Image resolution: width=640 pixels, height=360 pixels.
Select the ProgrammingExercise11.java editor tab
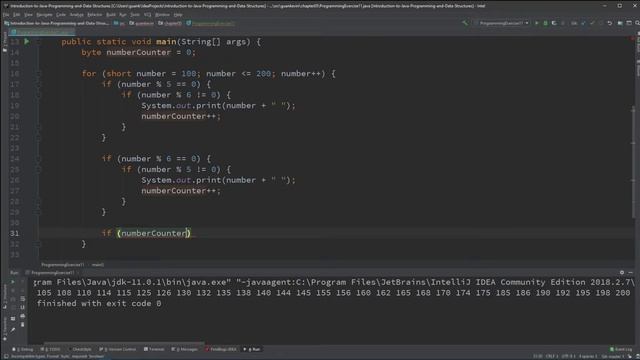tap(43, 32)
